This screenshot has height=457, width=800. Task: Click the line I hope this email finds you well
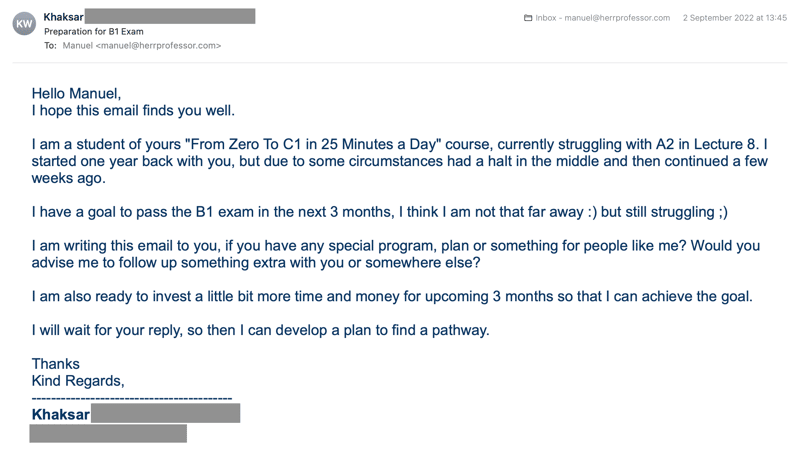coord(133,110)
